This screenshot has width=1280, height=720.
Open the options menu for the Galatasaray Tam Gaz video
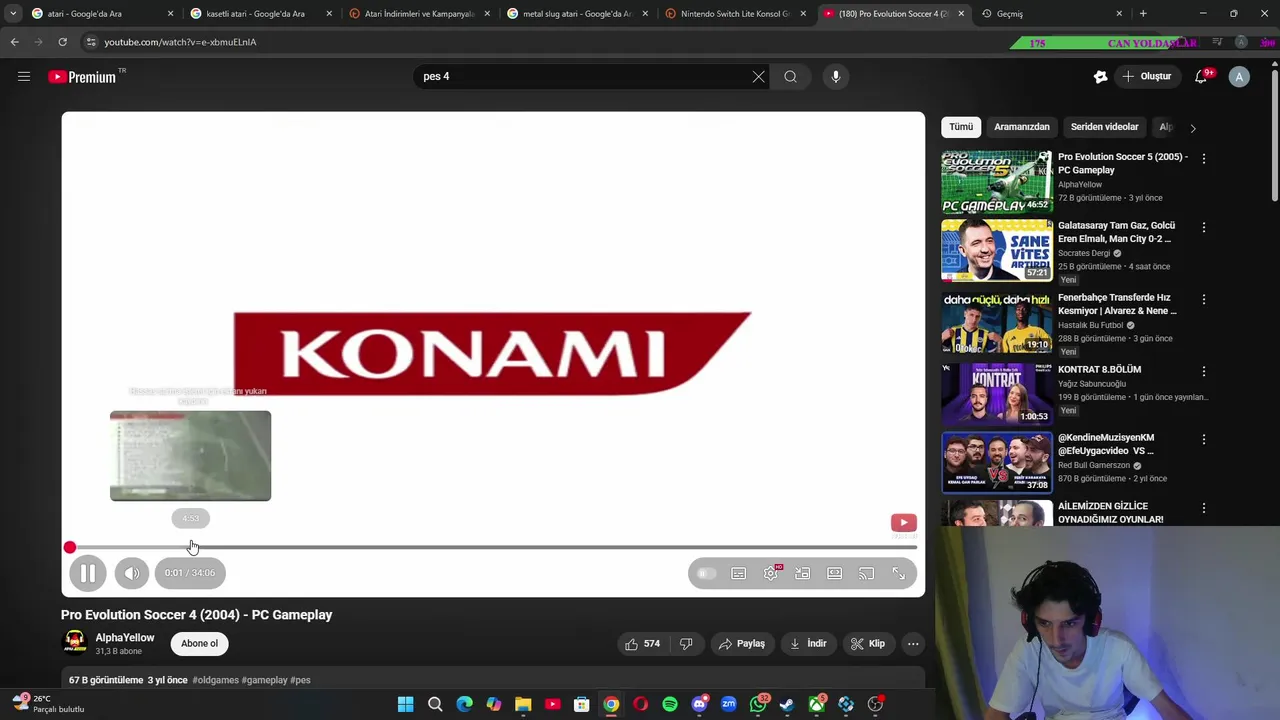point(1204,228)
